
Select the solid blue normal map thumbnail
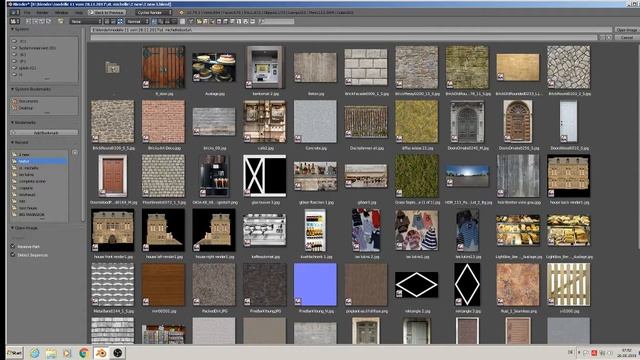(x=315, y=284)
